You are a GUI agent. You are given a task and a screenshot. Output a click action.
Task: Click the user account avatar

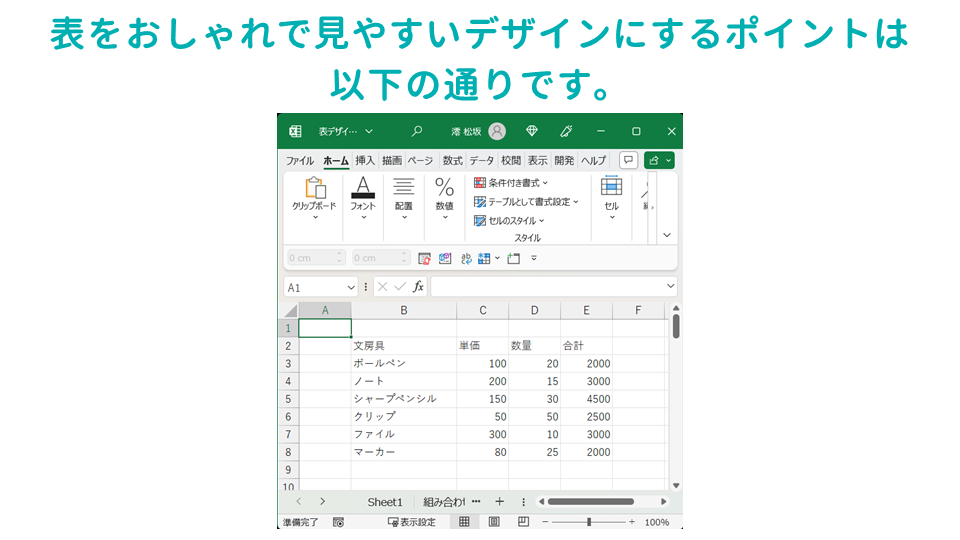497,131
